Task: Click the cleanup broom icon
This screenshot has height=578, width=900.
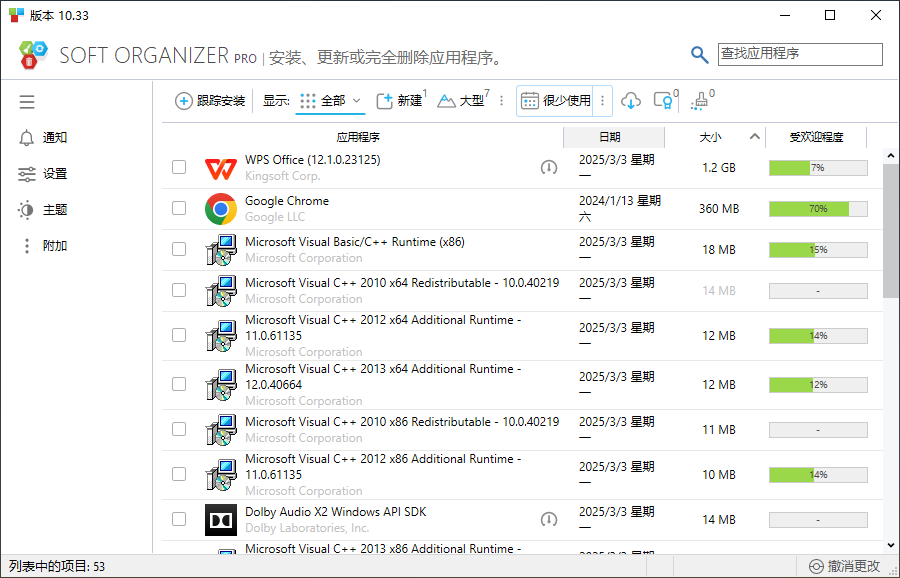Action: (x=700, y=101)
